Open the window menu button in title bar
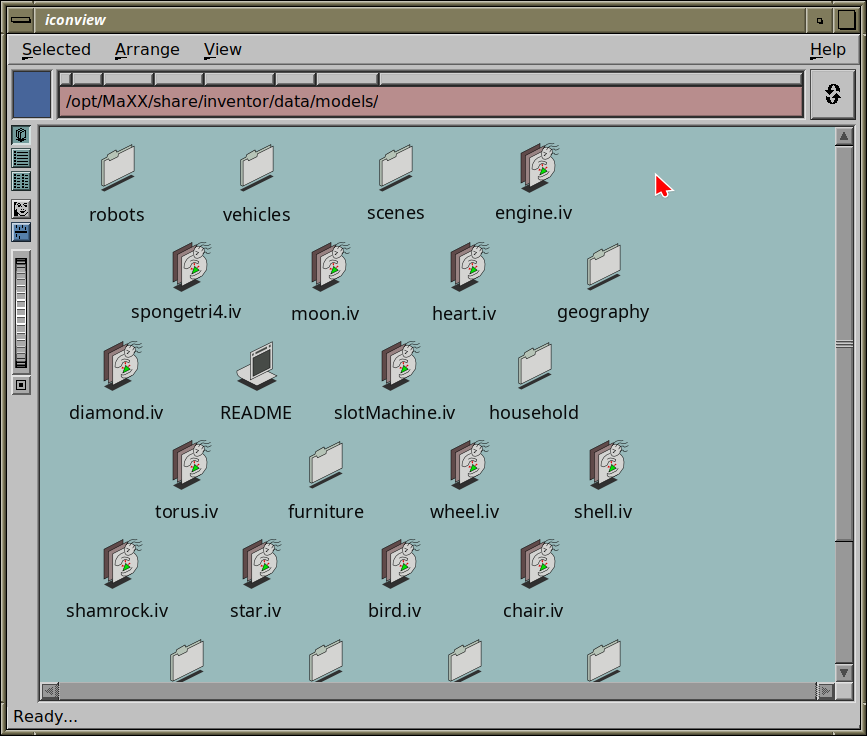 coord(21,20)
